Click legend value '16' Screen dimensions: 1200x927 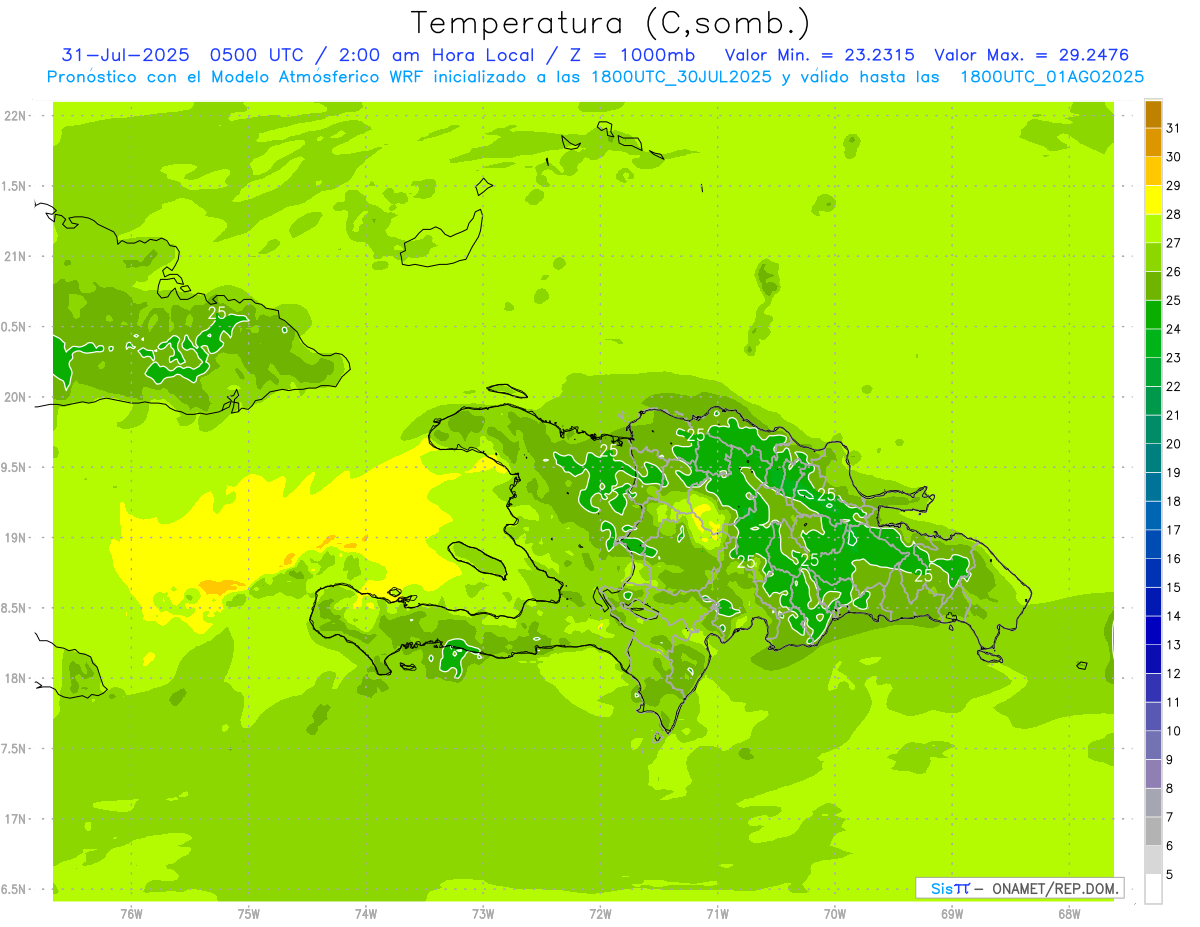[1174, 559]
